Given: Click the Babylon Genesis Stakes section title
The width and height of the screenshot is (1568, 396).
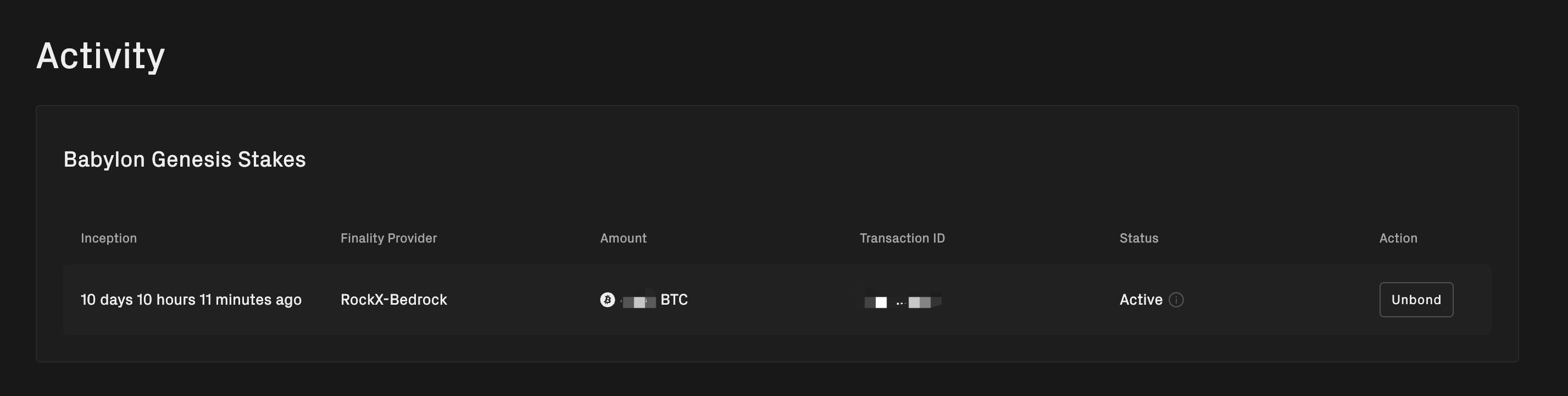Looking at the screenshot, I should (x=185, y=159).
